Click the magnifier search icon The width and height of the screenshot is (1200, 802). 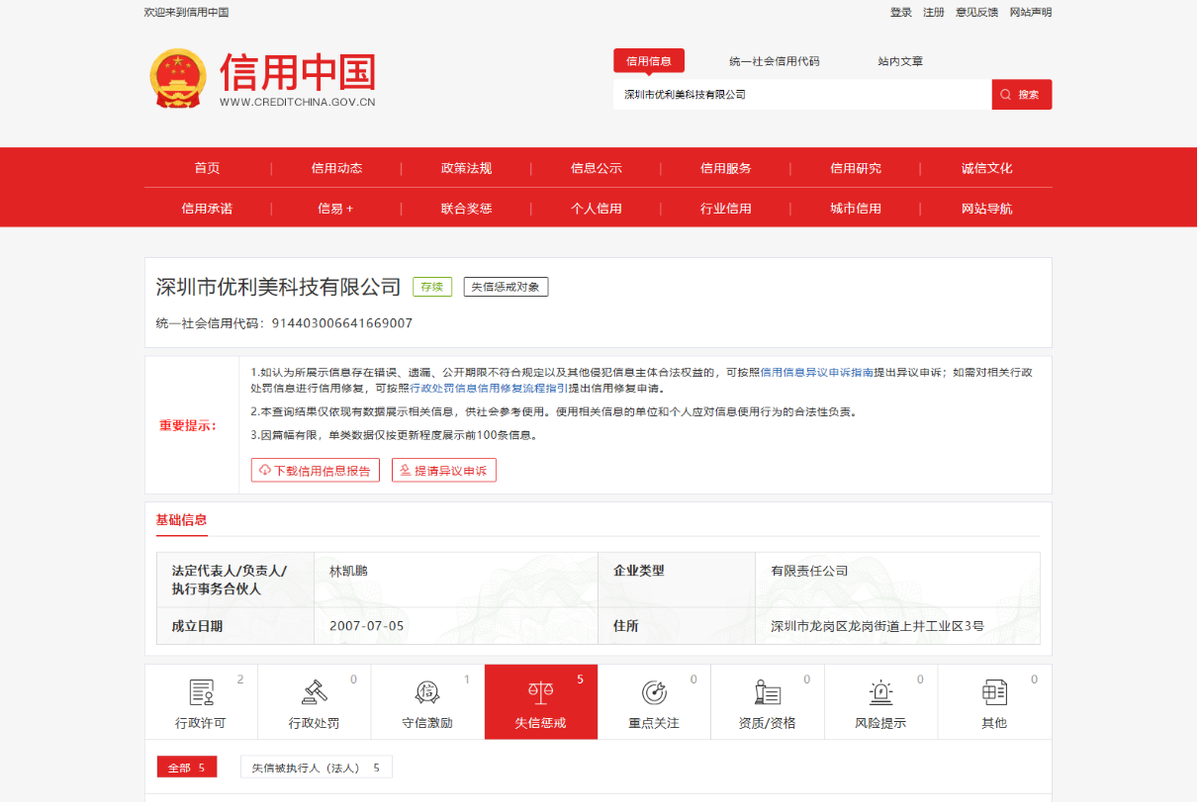(x=1004, y=93)
